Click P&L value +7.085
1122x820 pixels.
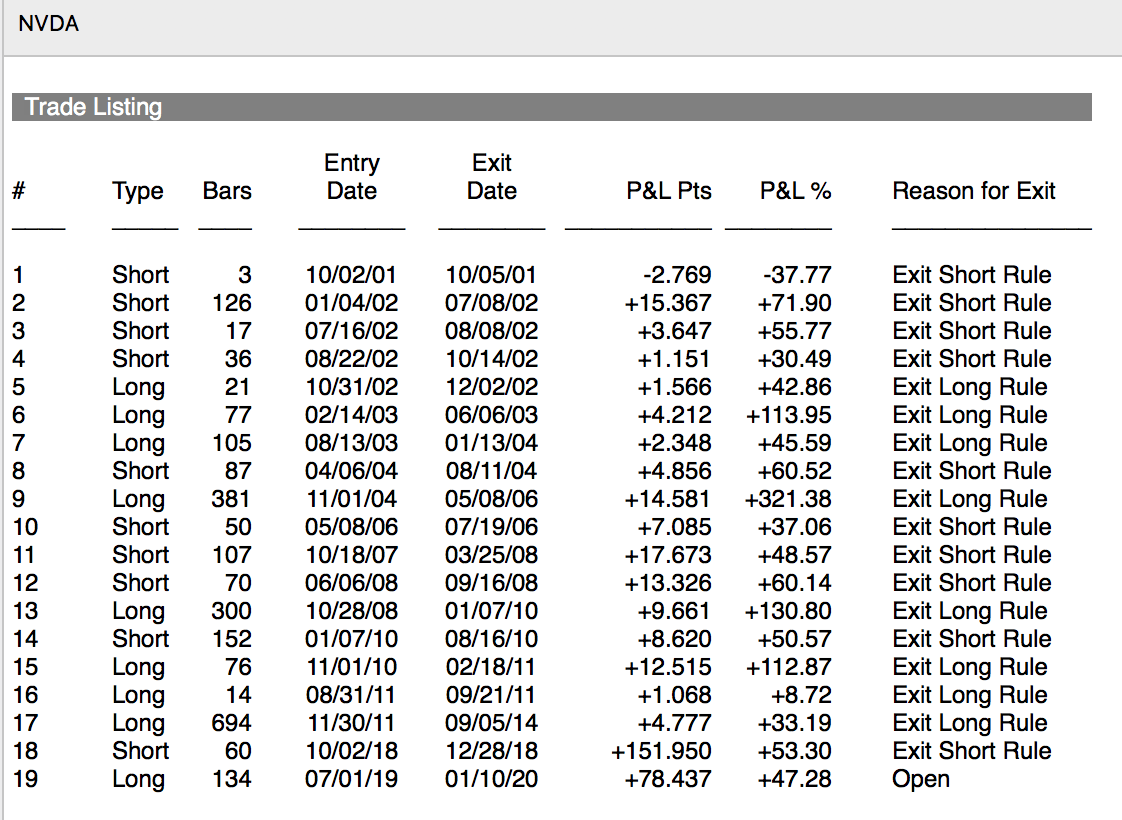674,527
